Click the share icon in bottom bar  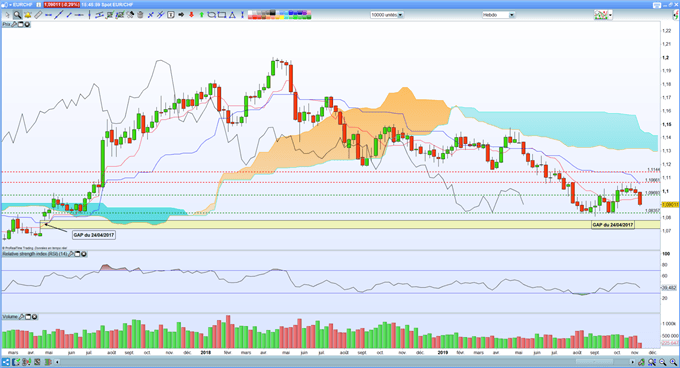pyautogui.click(x=6, y=362)
